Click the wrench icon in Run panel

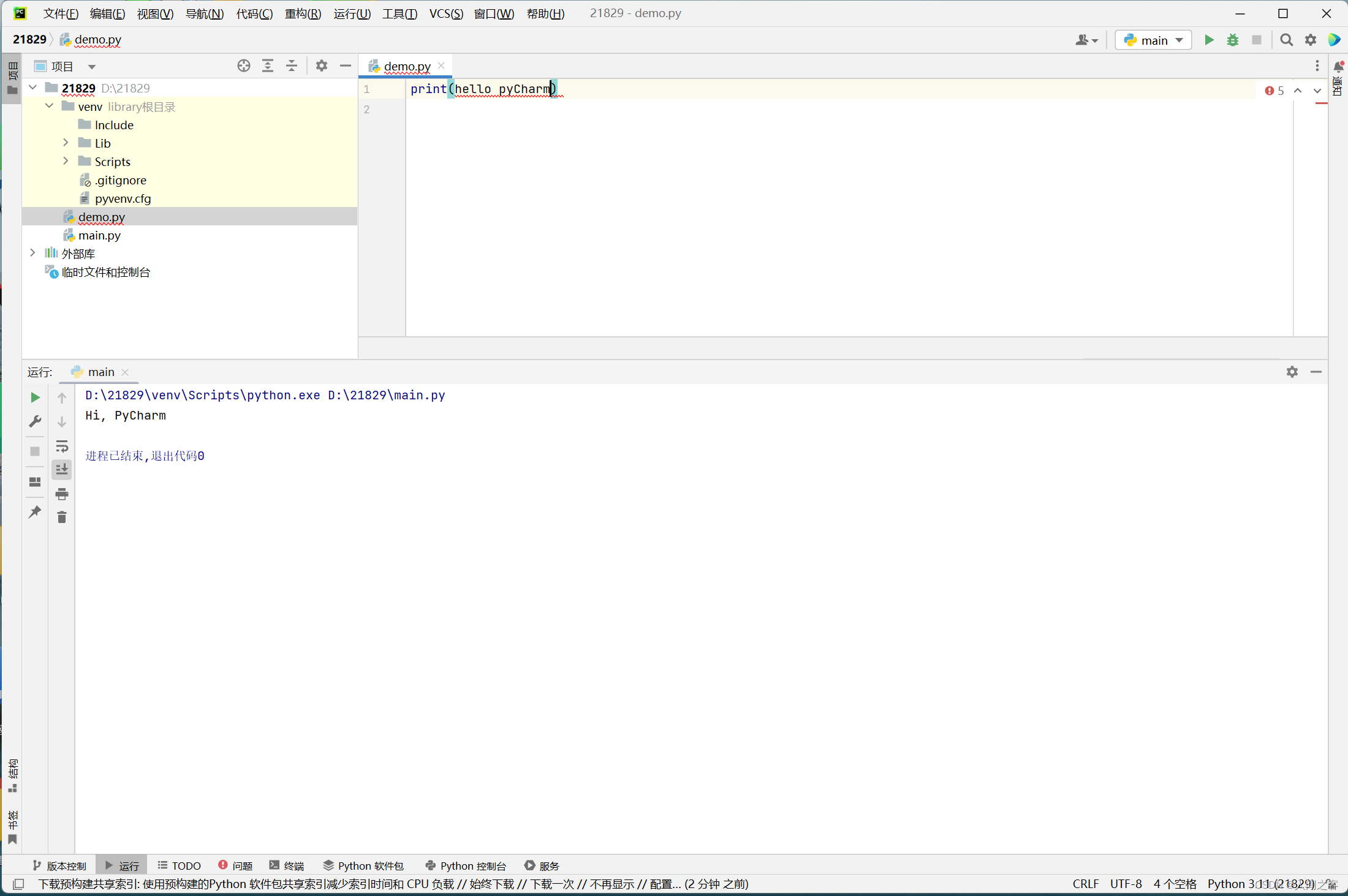pos(35,421)
